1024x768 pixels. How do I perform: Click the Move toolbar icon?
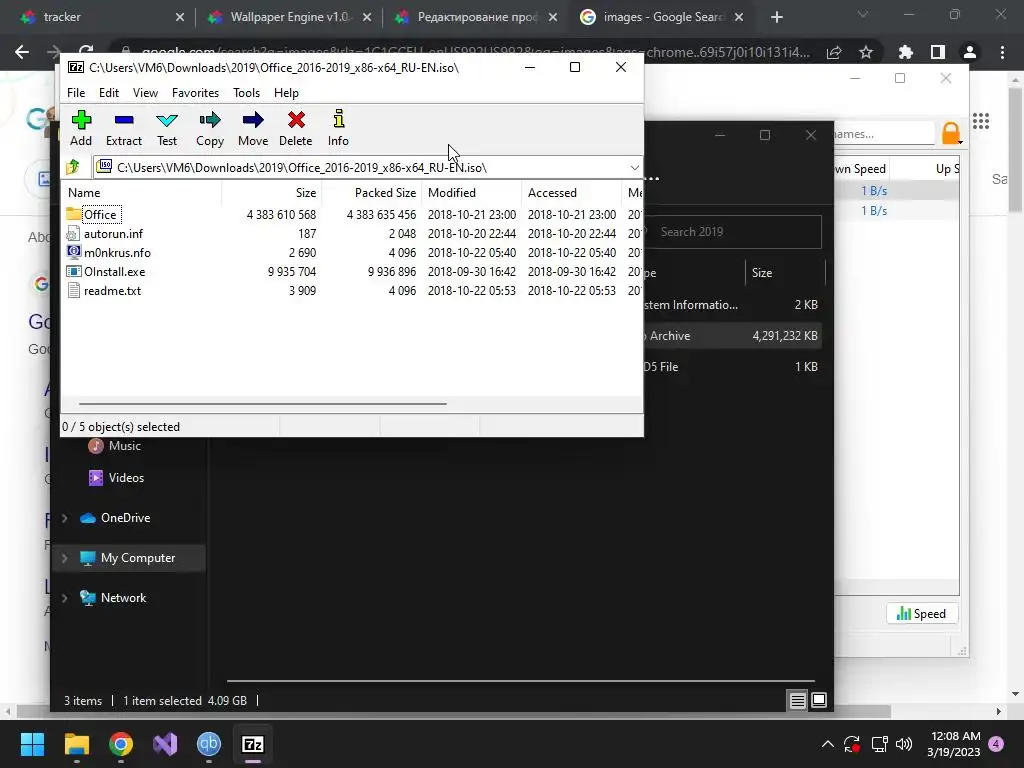253,128
